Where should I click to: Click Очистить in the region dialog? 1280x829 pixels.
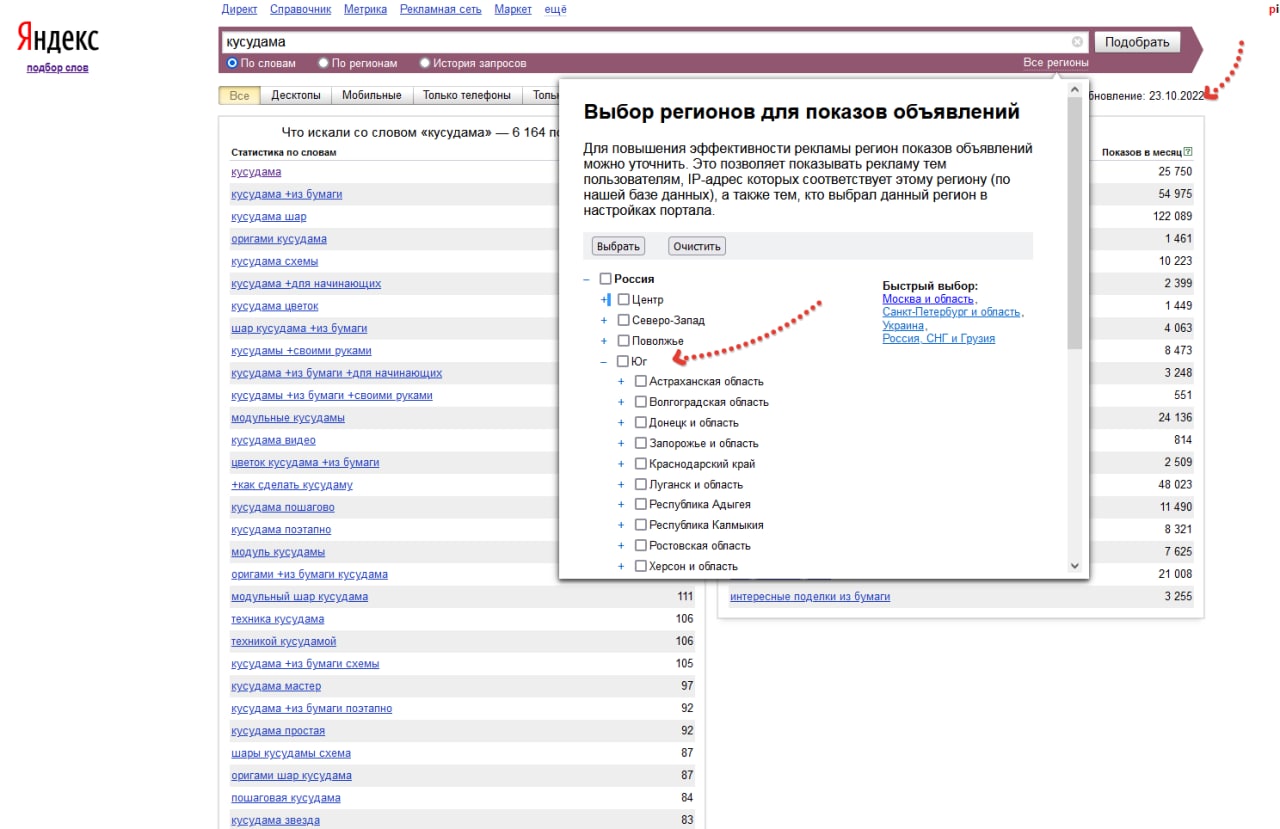697,246
